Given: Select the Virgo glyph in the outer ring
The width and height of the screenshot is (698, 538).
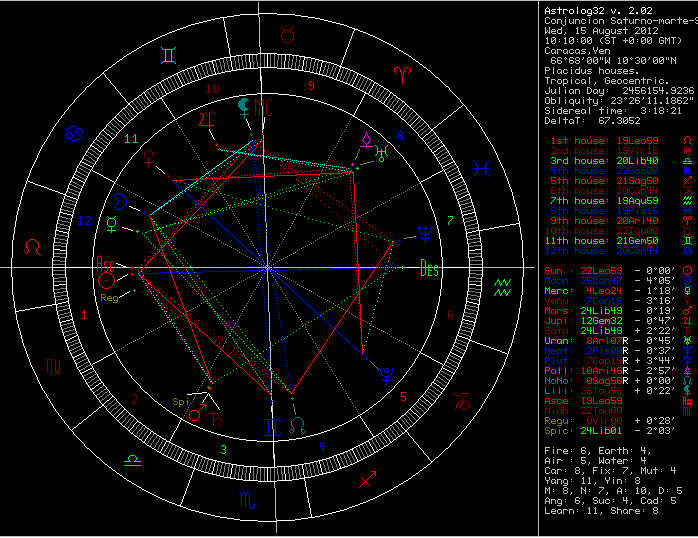Looking at the screenshot, I should (x=53, y=366).
